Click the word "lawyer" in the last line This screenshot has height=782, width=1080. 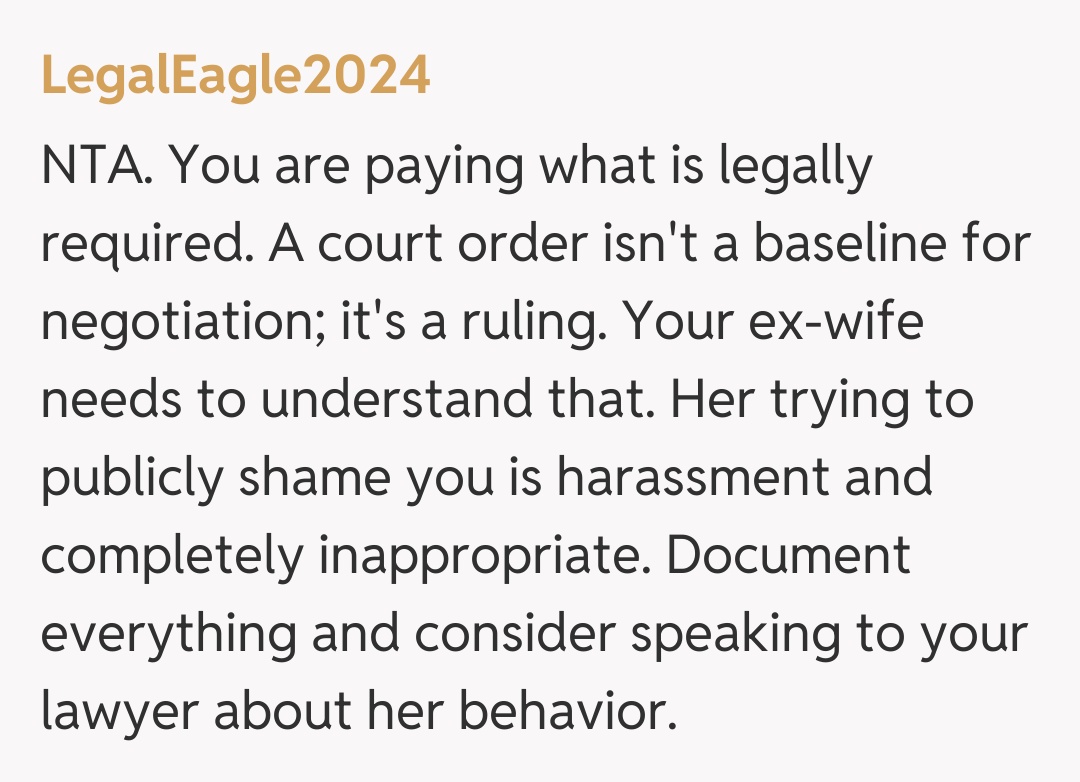(121, 711)
